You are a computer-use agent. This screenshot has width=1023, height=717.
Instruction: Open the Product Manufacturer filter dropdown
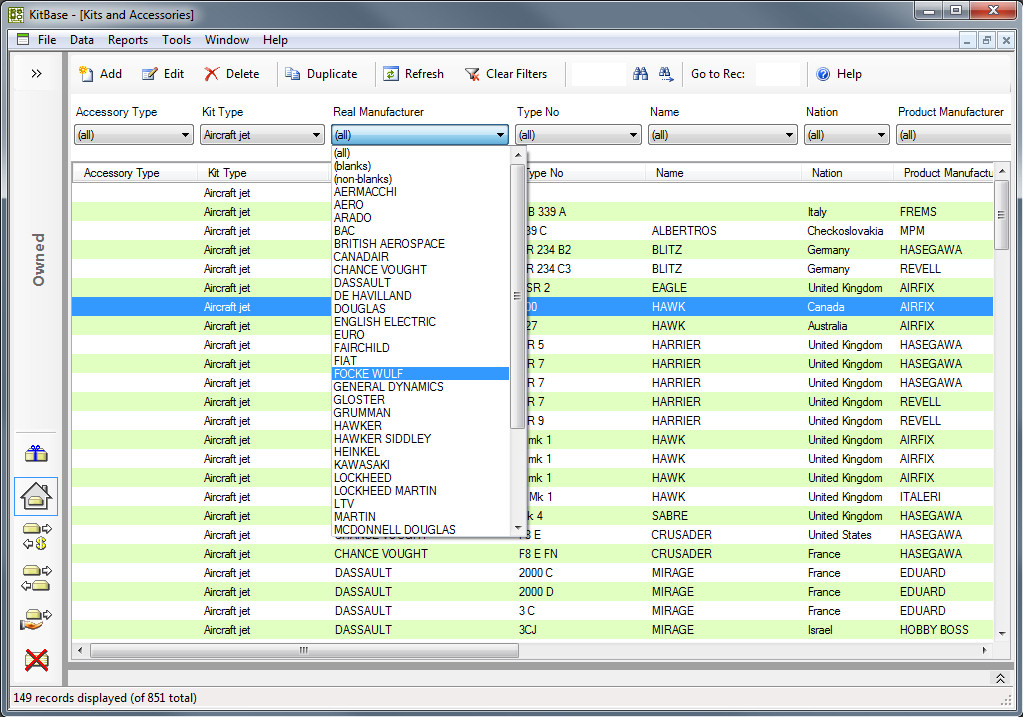[954, 135]
